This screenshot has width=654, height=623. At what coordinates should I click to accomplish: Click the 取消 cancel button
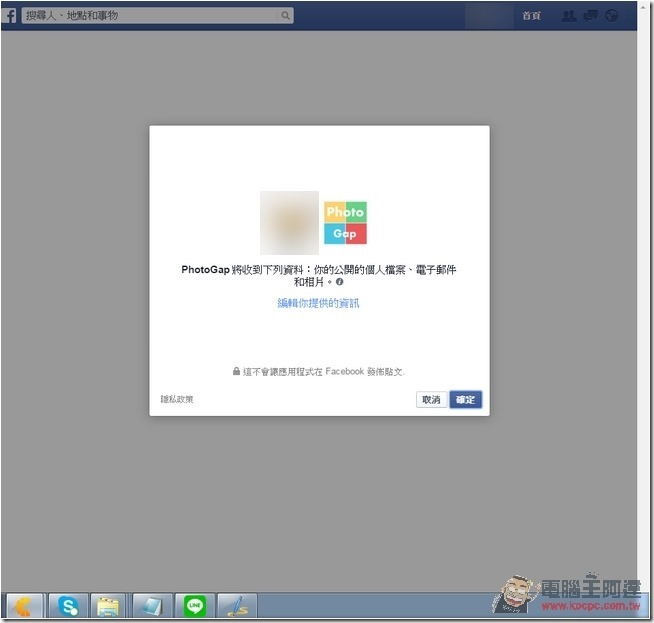431,399
